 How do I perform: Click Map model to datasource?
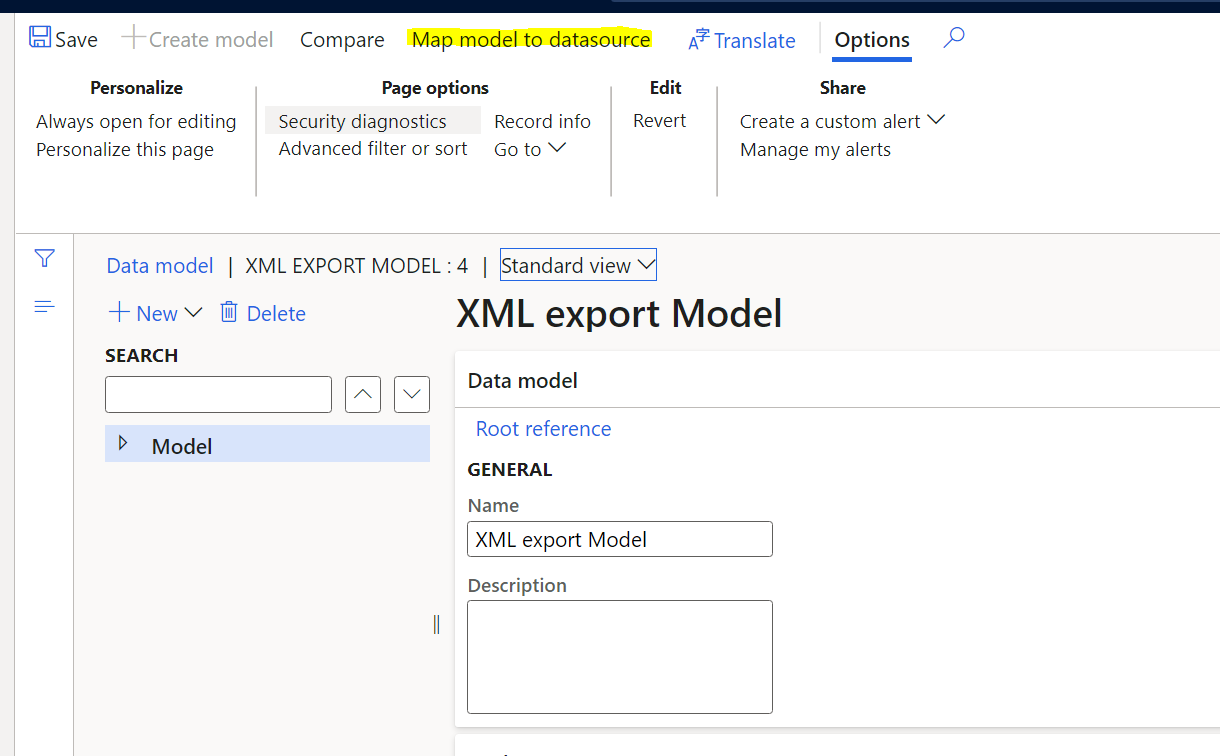tap(529, 38)
